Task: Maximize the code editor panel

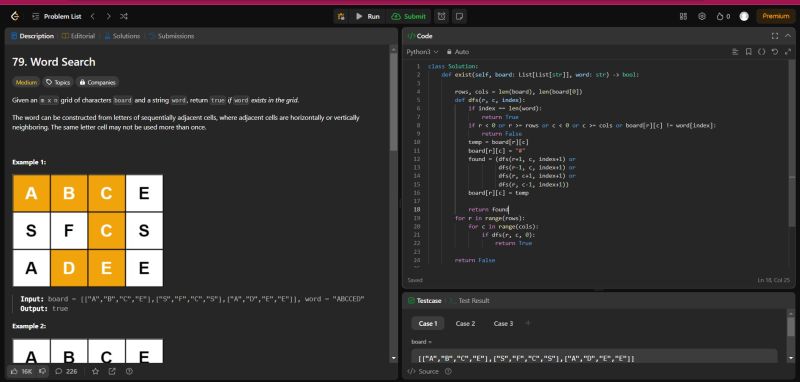Action: pos(774,36)
